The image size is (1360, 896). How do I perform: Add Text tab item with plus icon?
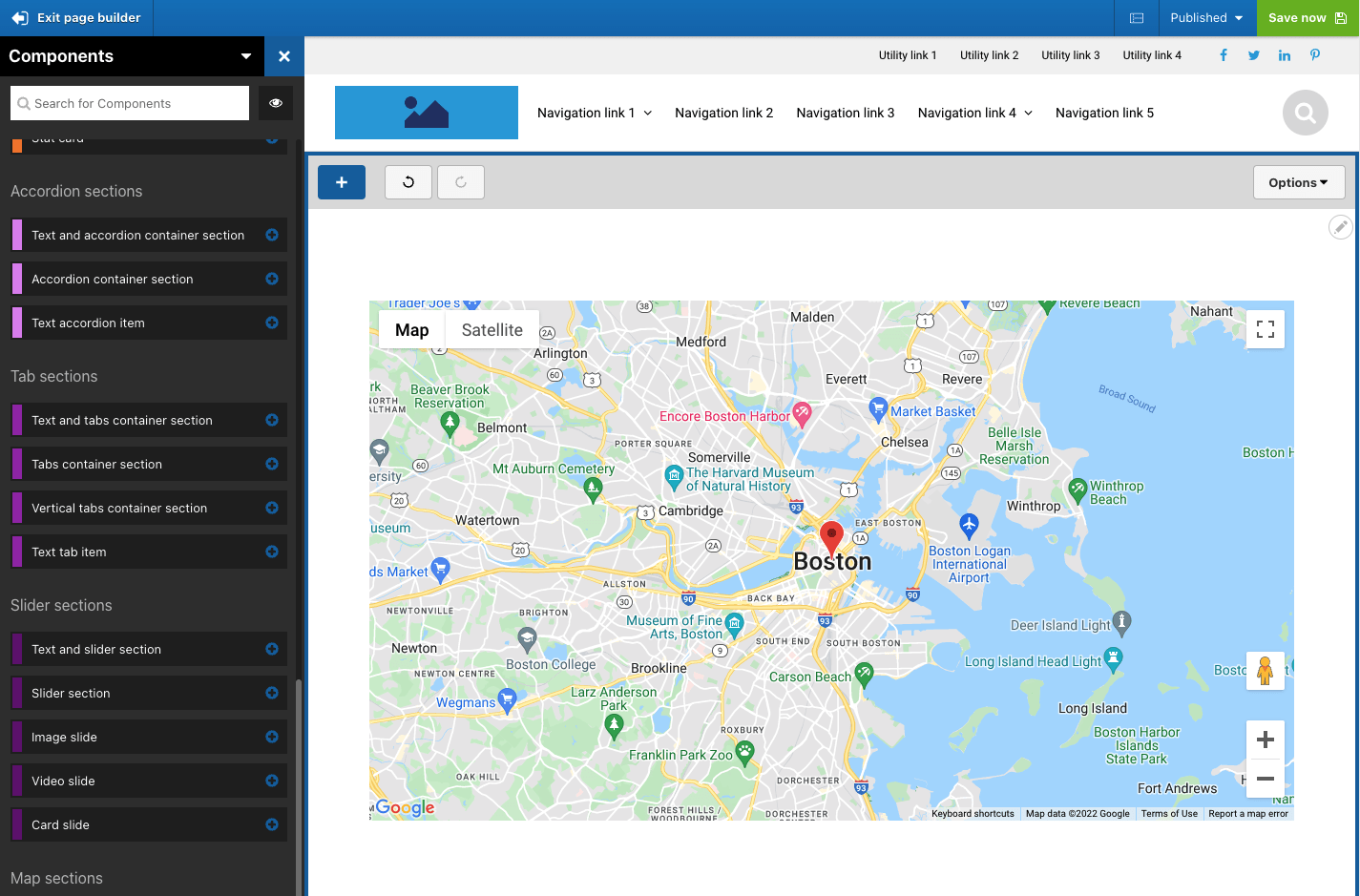pyautogui.click(x=272, y=552)
